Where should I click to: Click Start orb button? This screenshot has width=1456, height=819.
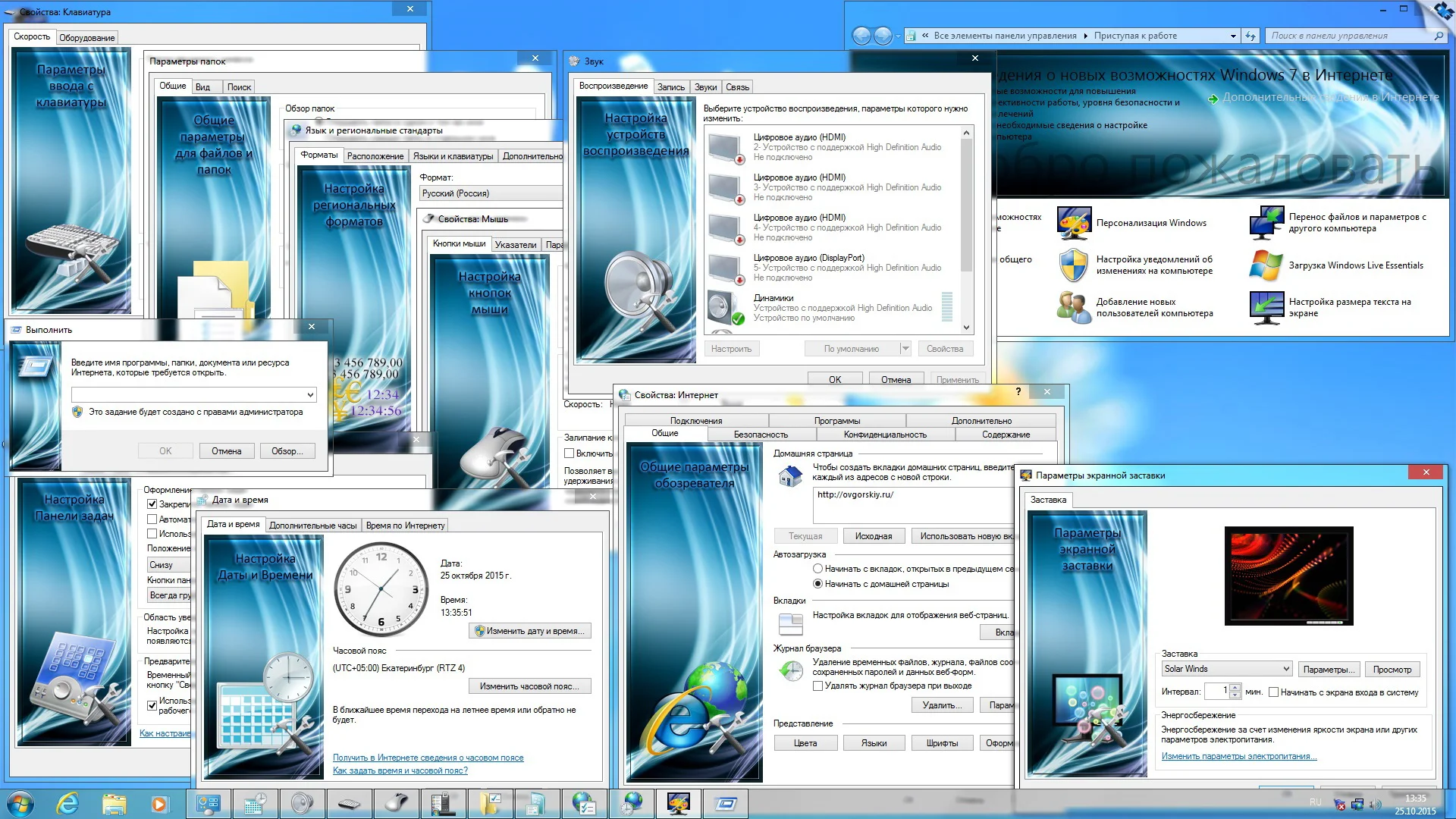(20, 803)
